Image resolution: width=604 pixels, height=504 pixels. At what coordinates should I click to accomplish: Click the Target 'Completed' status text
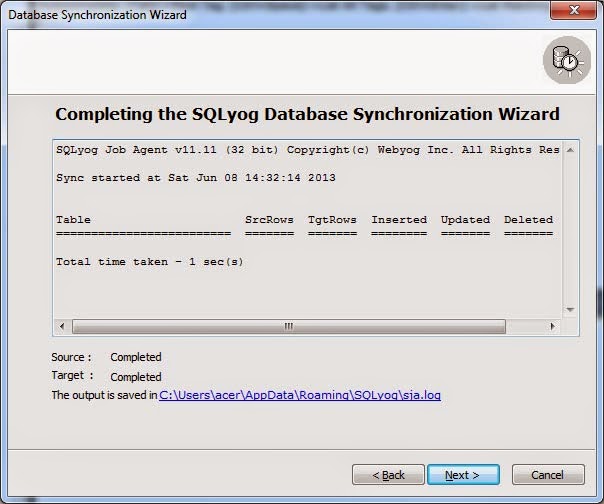136,377
